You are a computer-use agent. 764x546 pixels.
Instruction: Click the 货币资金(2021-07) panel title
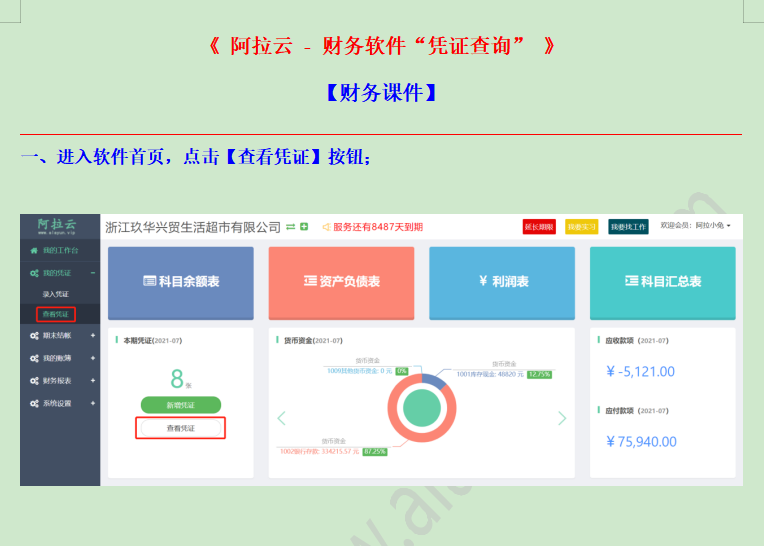[x=313, y=340]
